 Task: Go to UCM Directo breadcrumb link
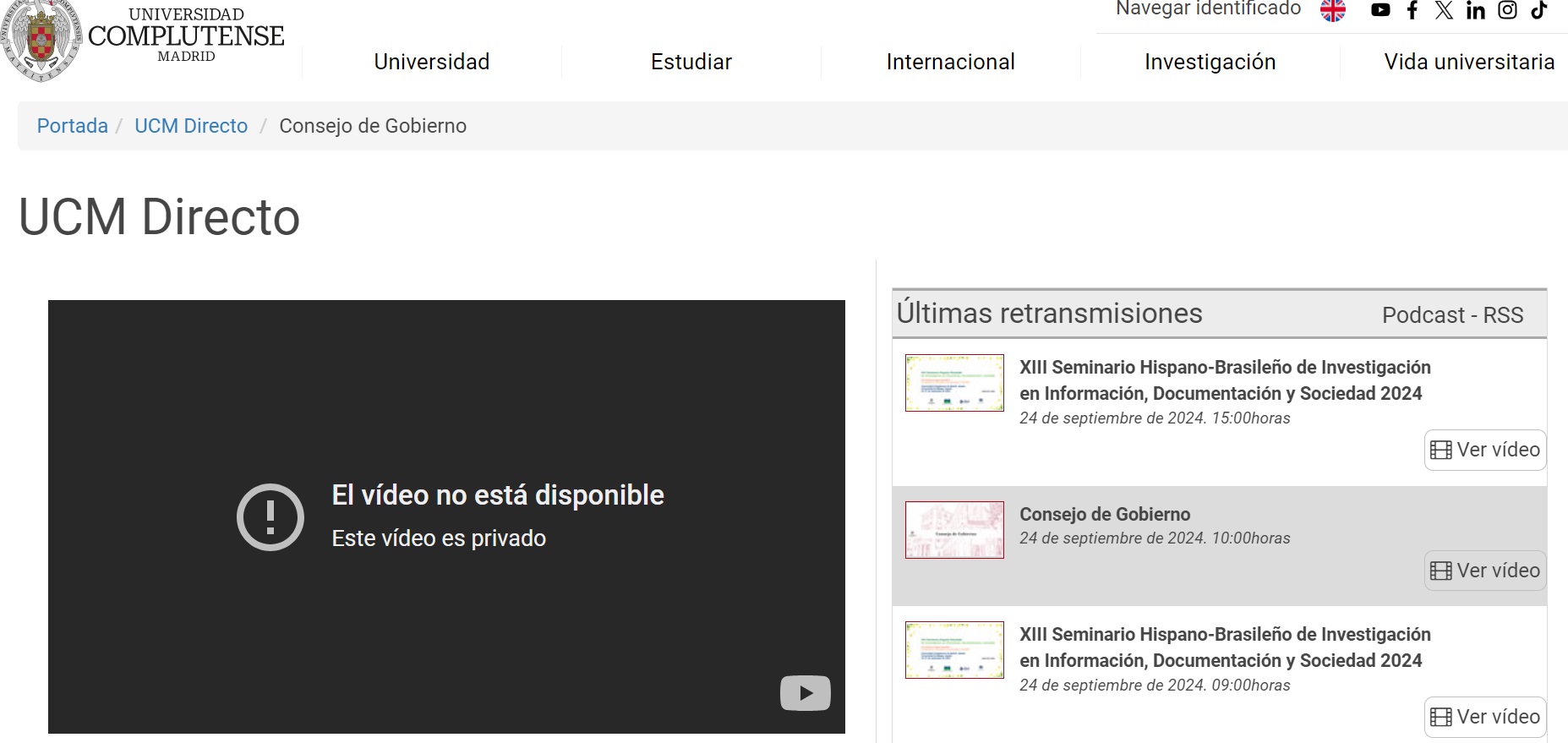point(191,126)
